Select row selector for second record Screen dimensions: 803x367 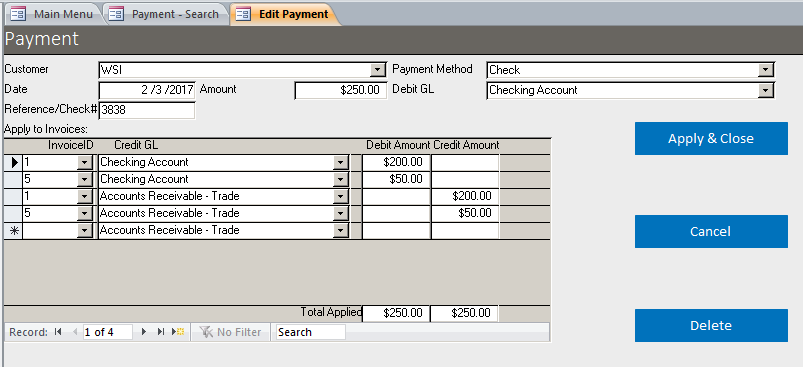tap(14, 180)
